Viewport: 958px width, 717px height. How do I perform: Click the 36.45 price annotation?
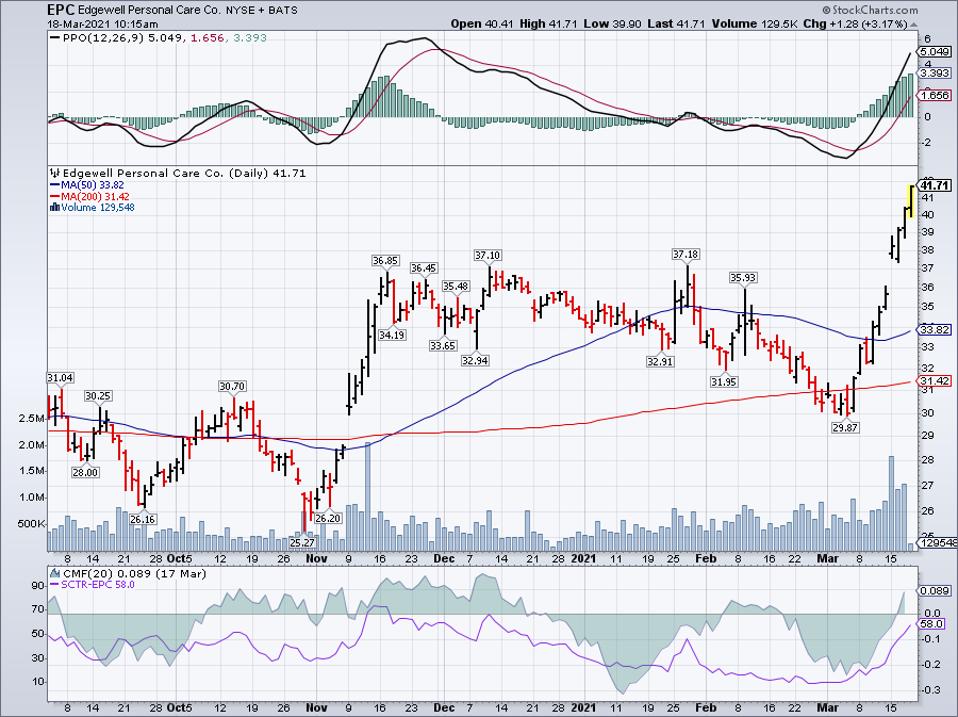point(423,268)
